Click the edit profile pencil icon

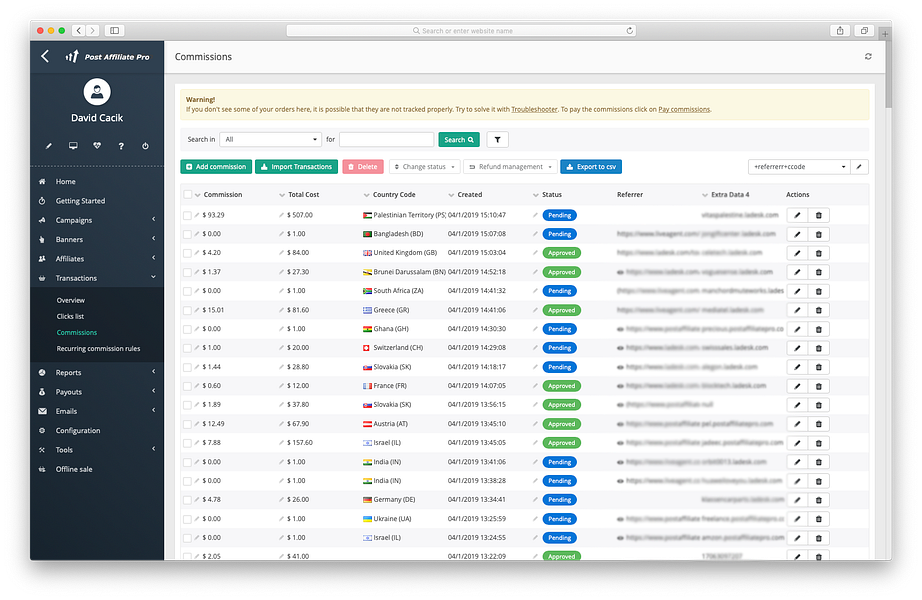point(48,146)
